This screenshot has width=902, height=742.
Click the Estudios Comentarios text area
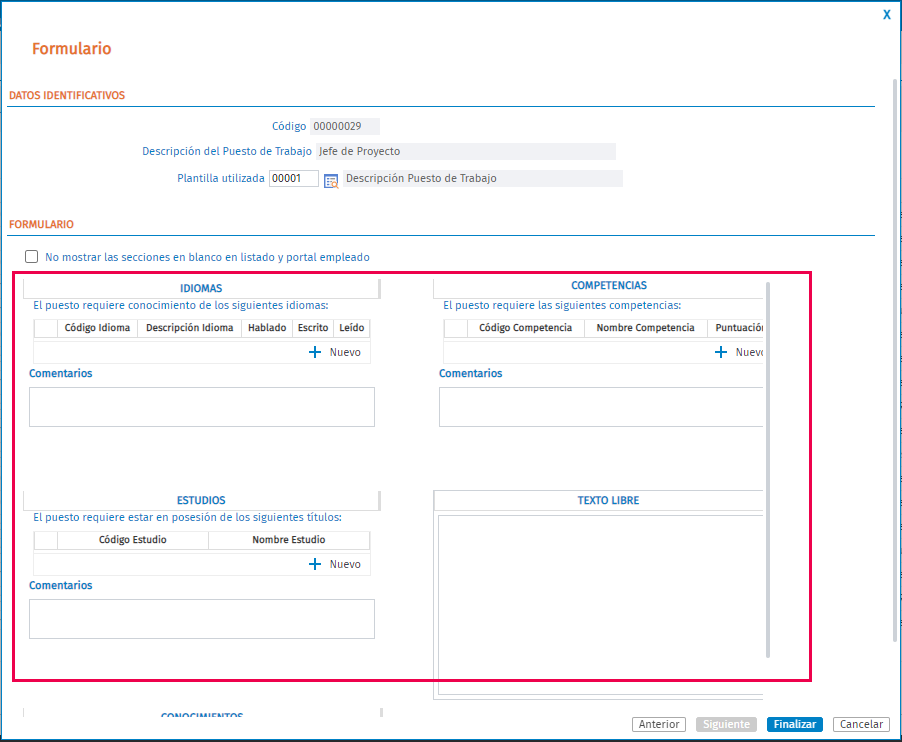coord(202,619)
